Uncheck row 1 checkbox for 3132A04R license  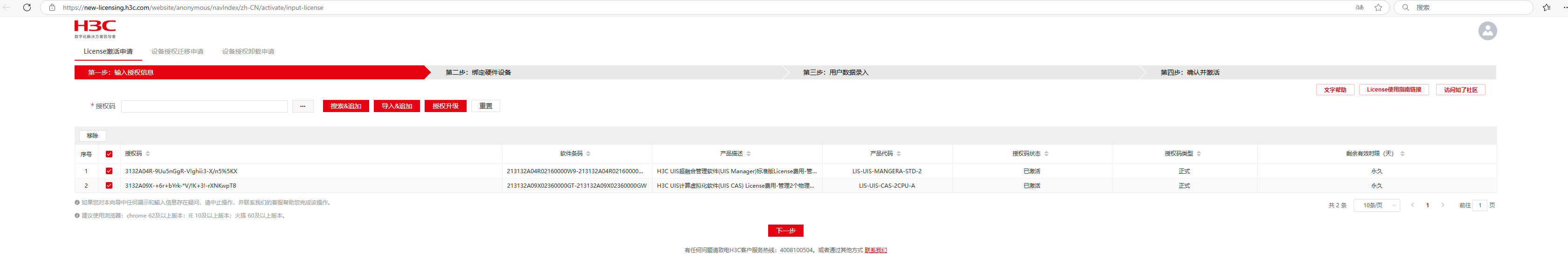[x=109, y=171]
